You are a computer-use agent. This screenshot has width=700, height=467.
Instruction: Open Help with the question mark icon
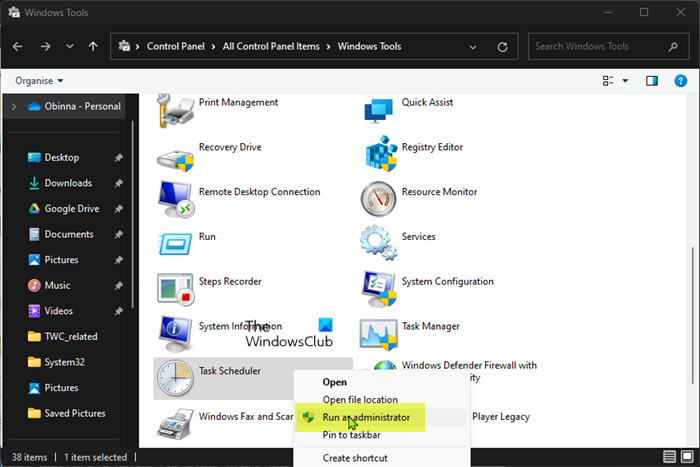pos(680,81)
